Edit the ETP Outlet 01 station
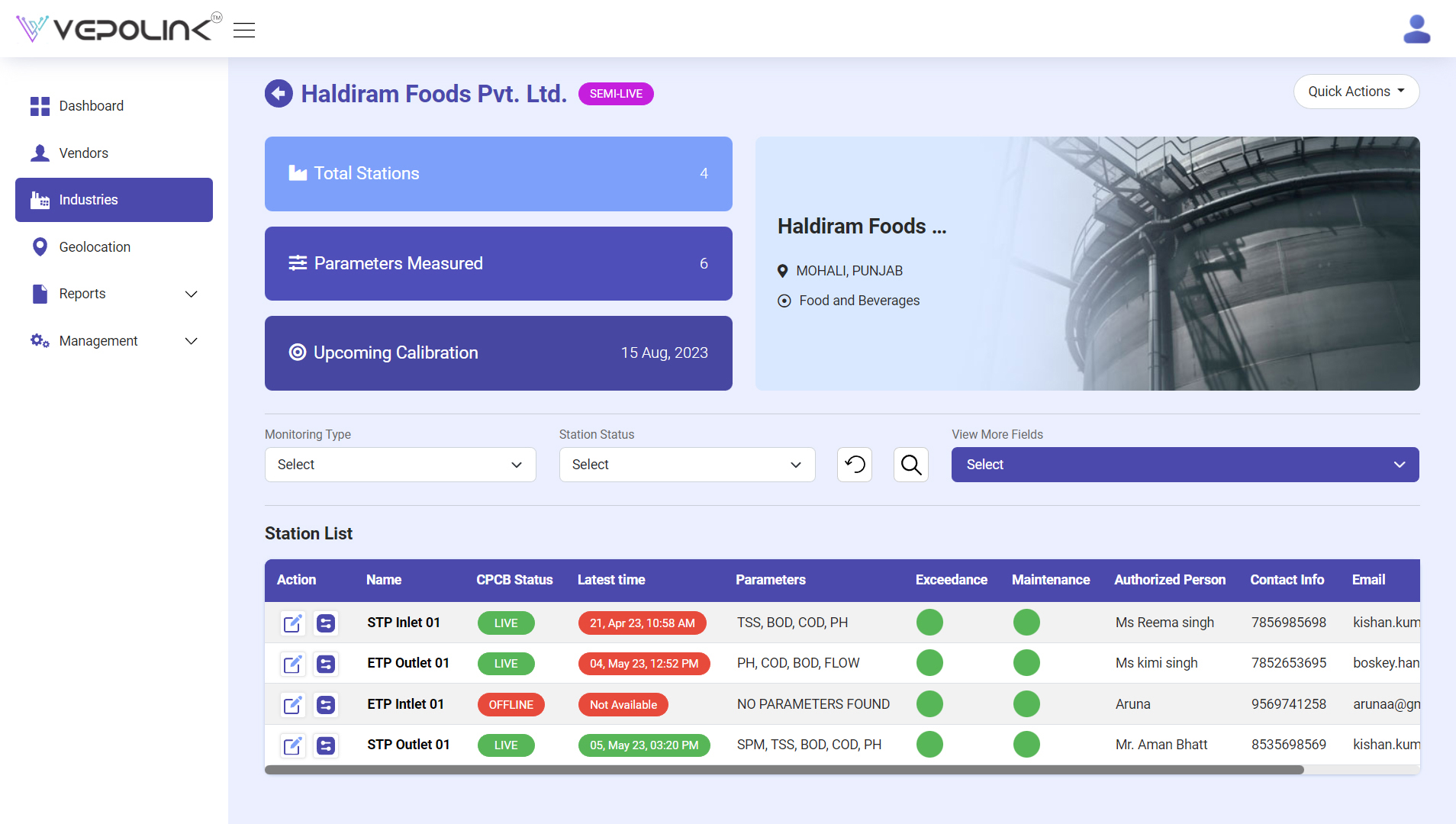The width and height of the screenshot is (1456, 824). 292,664
